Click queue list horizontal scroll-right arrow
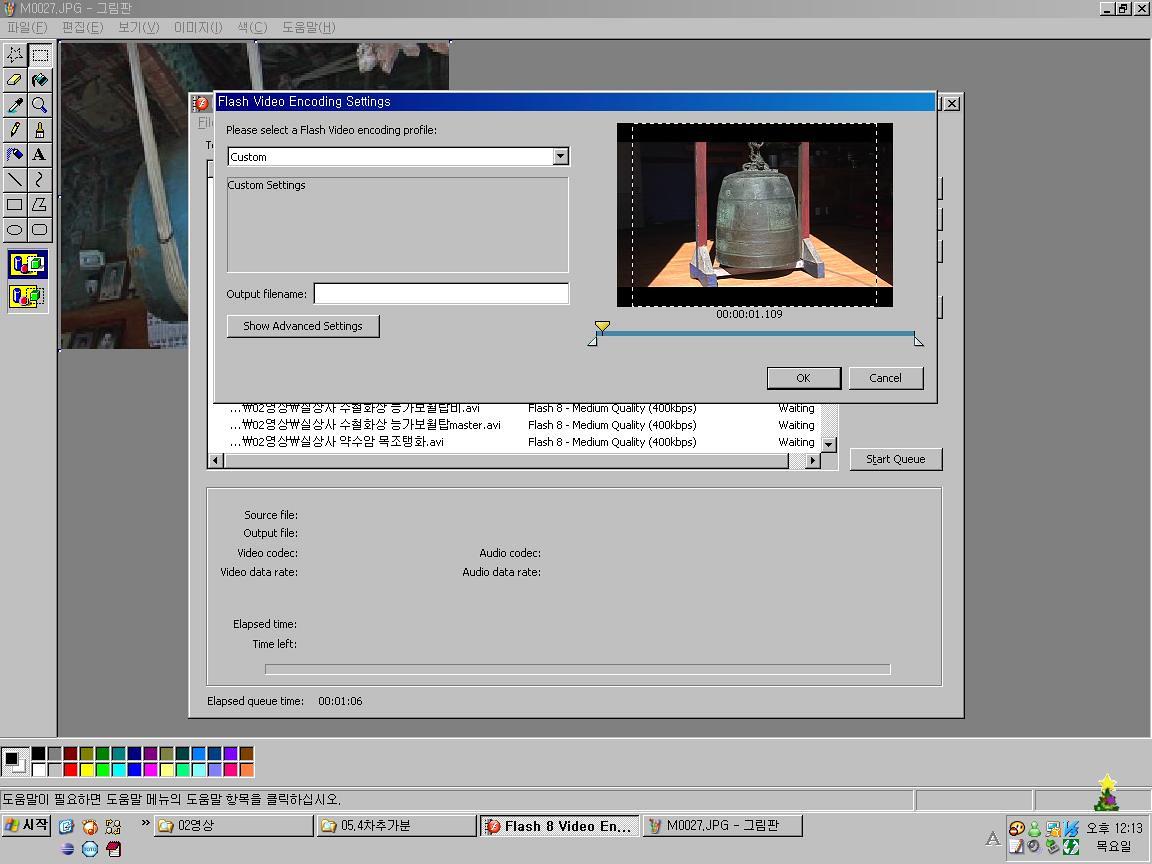Viewport: 1152px width, 864px height. pyautogui.click(x=812, y=461)
